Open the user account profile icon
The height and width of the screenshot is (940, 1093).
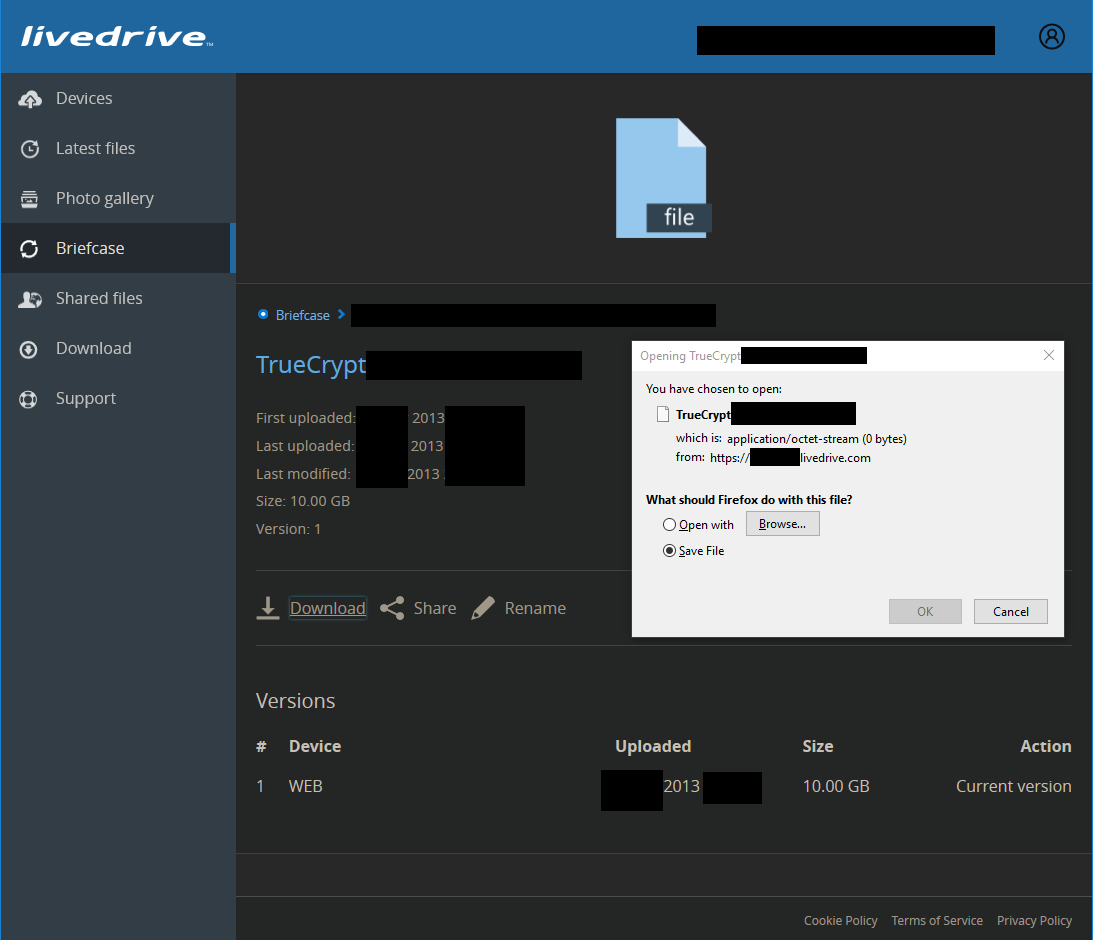(x=1051, y=36)
